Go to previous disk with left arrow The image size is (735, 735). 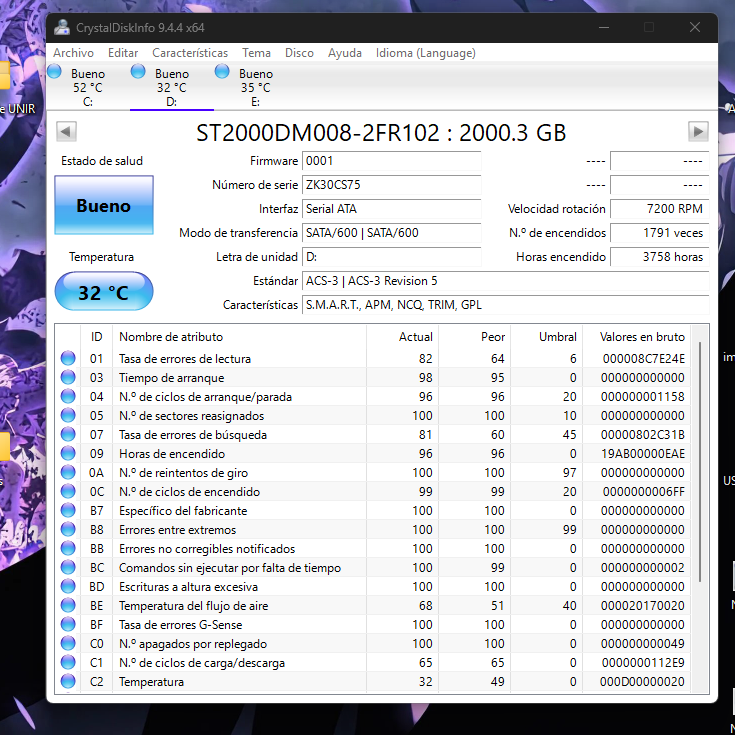[x=66, y=131]
